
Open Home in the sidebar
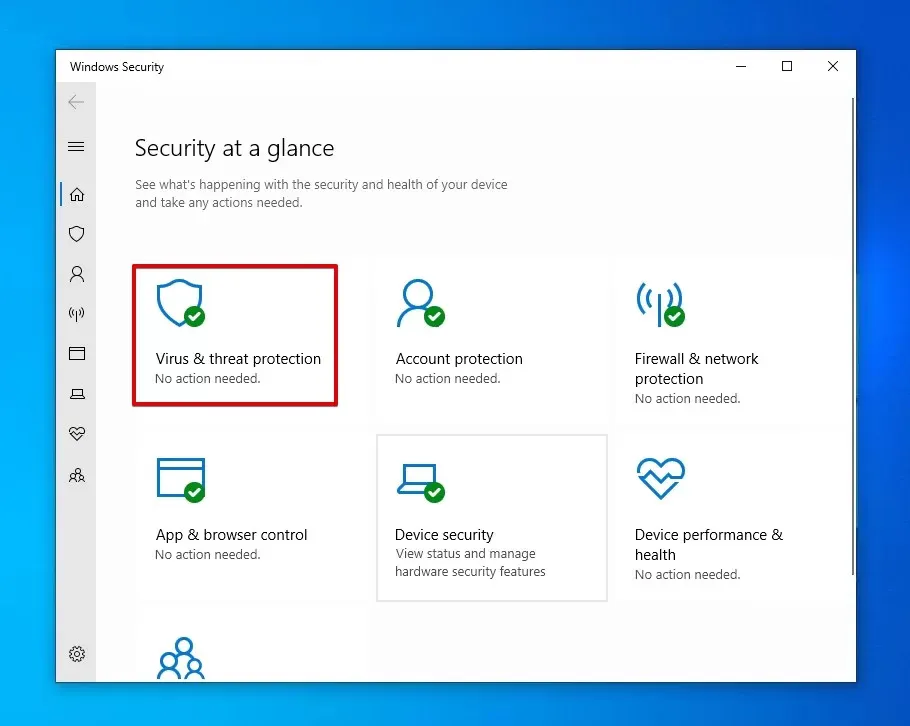[x=76, y=194]
